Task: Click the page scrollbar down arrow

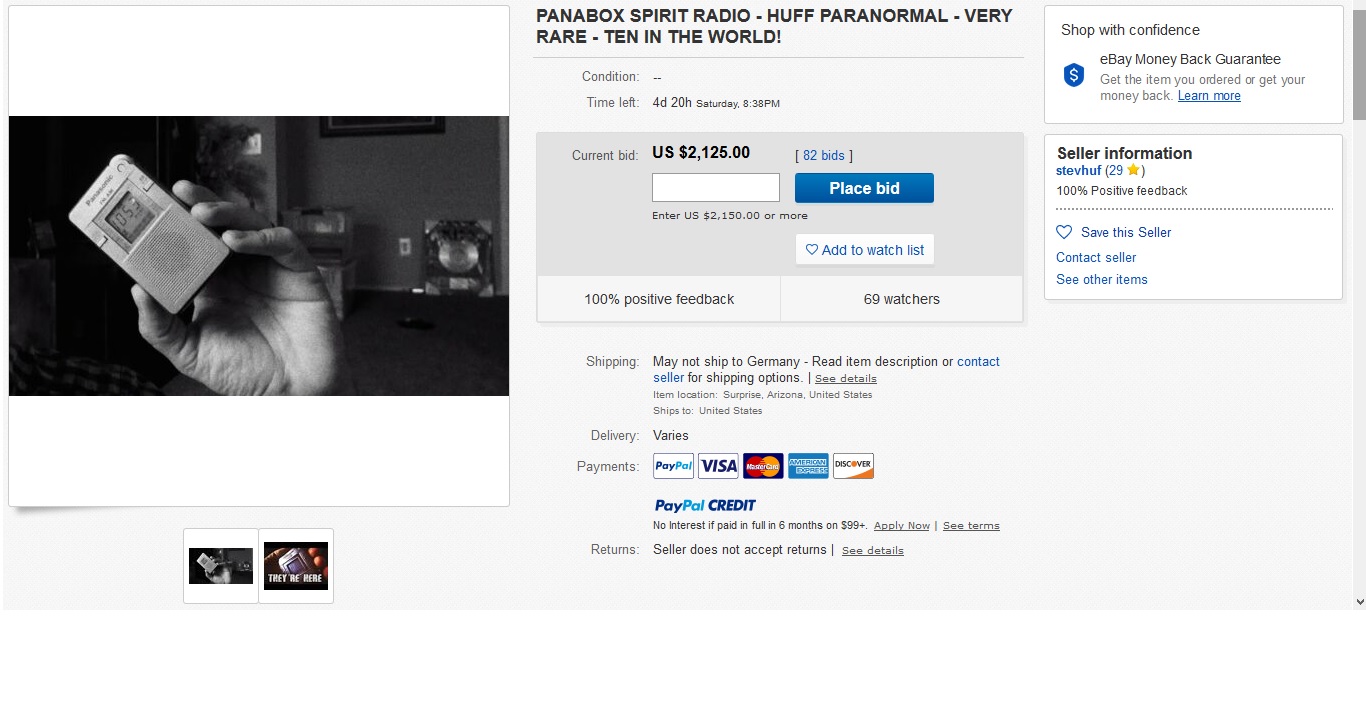Action: tap(1359, 601)
